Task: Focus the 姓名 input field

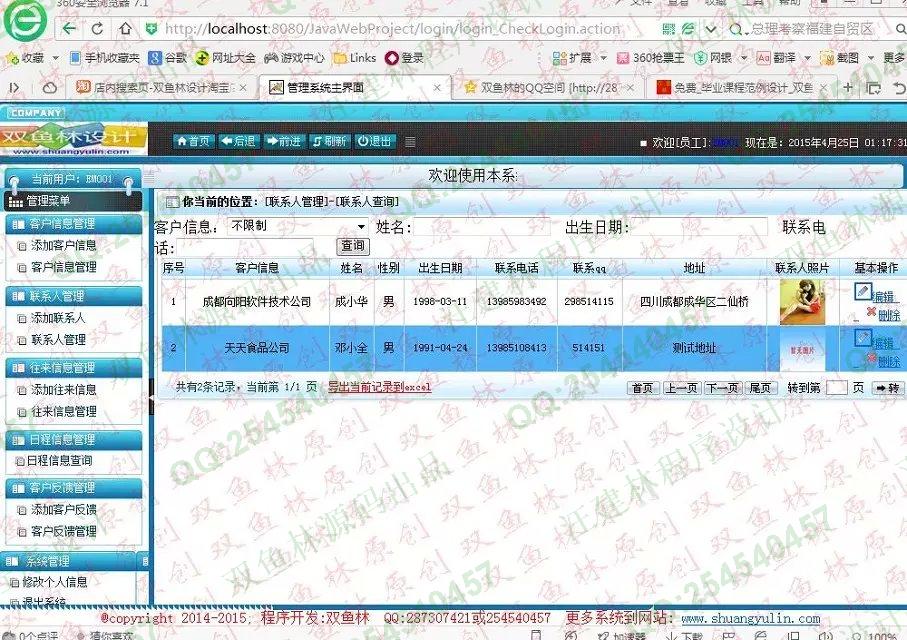Action: 482,227
